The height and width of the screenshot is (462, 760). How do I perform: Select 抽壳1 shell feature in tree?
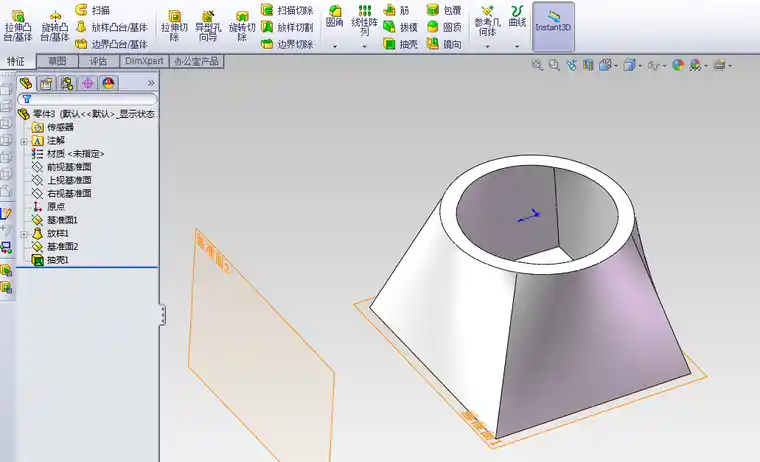pos(50,260)
